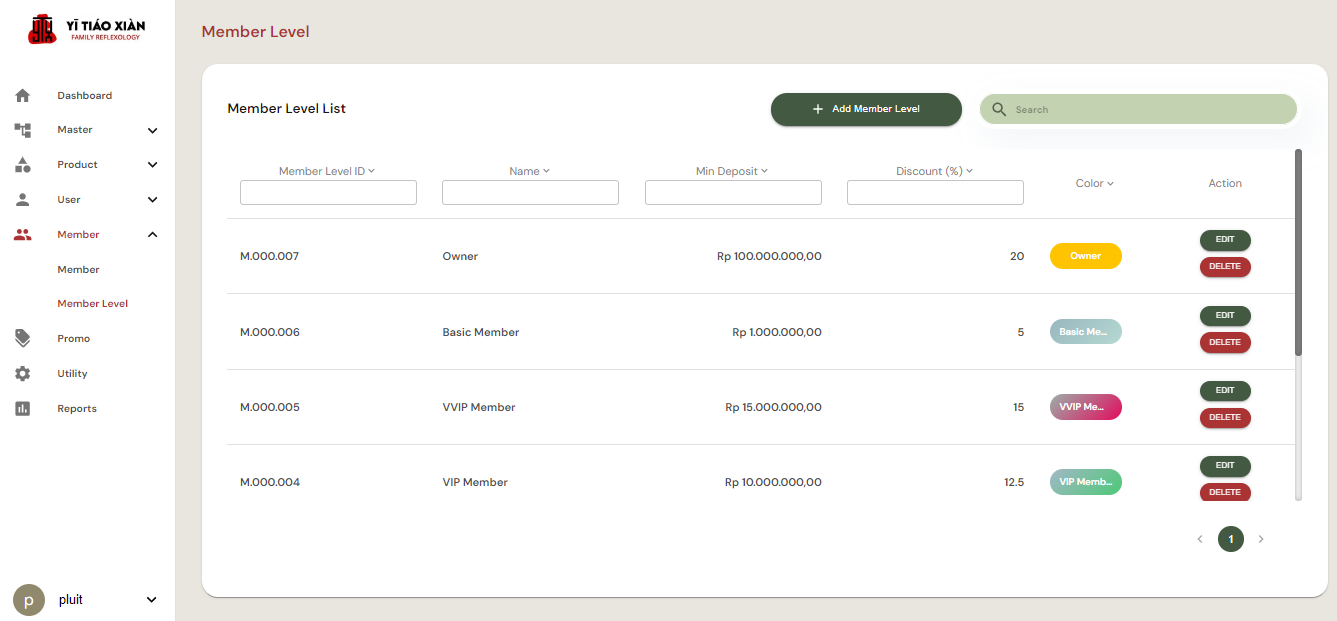Collapse the Member menu chevron

pyautogui.click(x=152, y=235)
